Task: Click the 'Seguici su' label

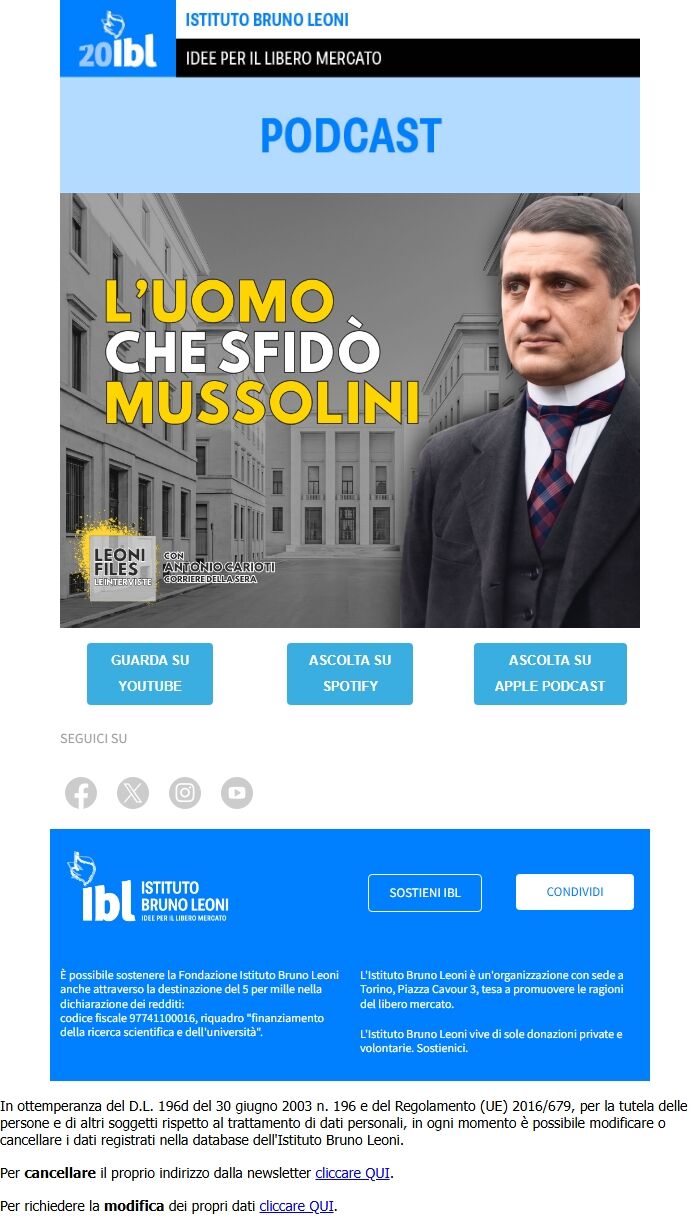Action: coord(93,739)
